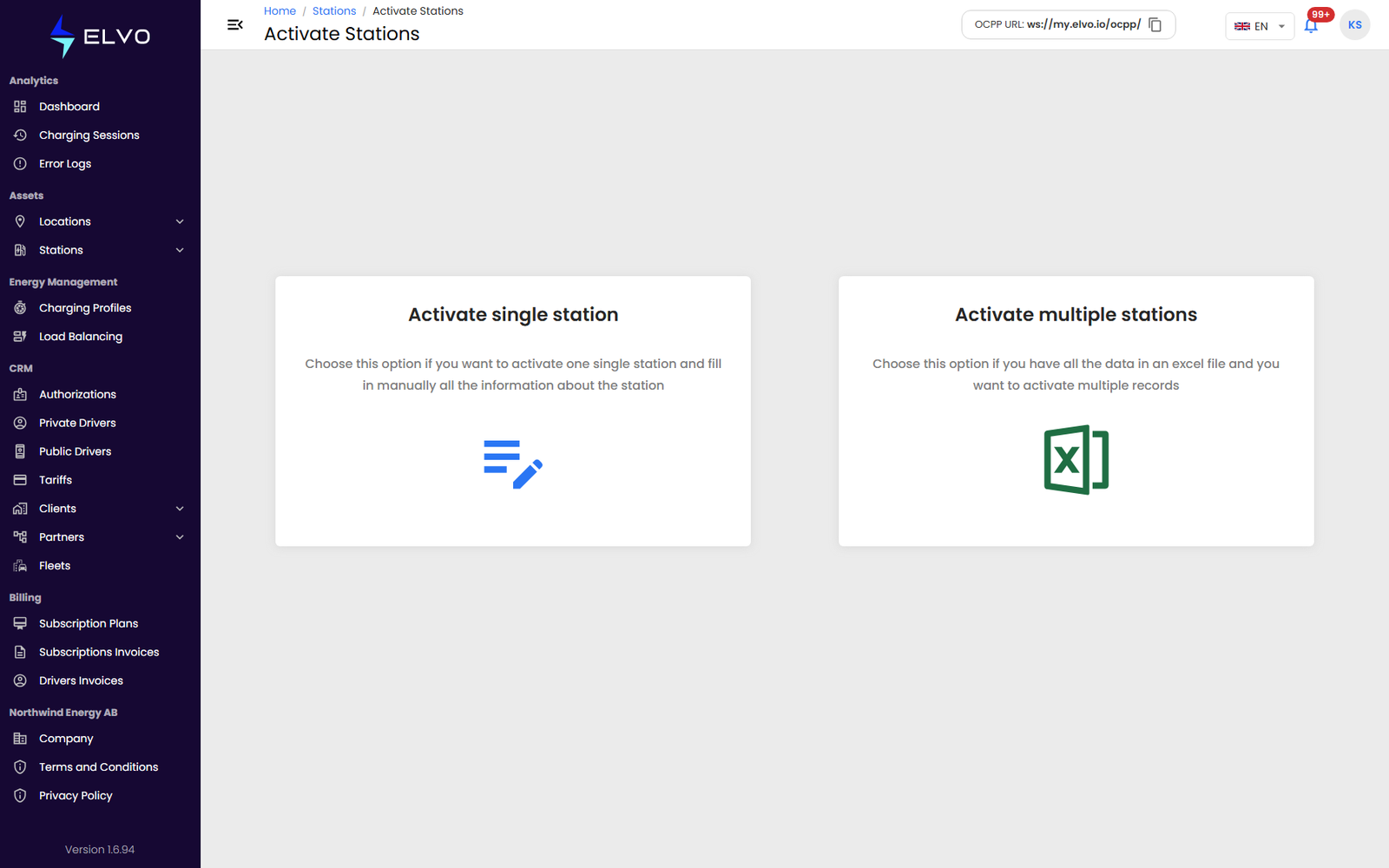Open Tariffs menu item
1389x868 pixels.
[100, 480]
